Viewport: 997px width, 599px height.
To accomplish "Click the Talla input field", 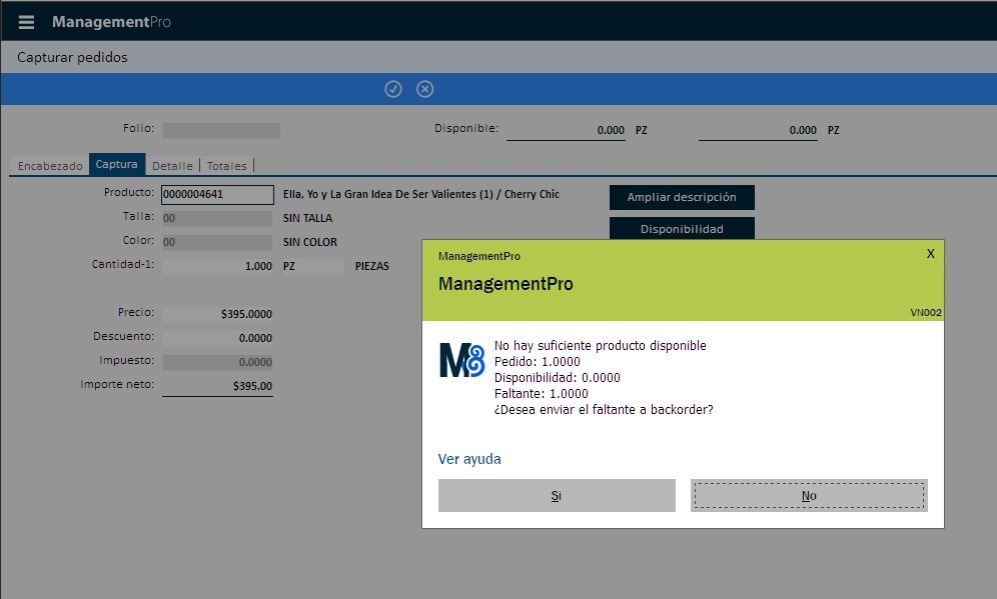I will pyautogui.click(x=216, y=218).
